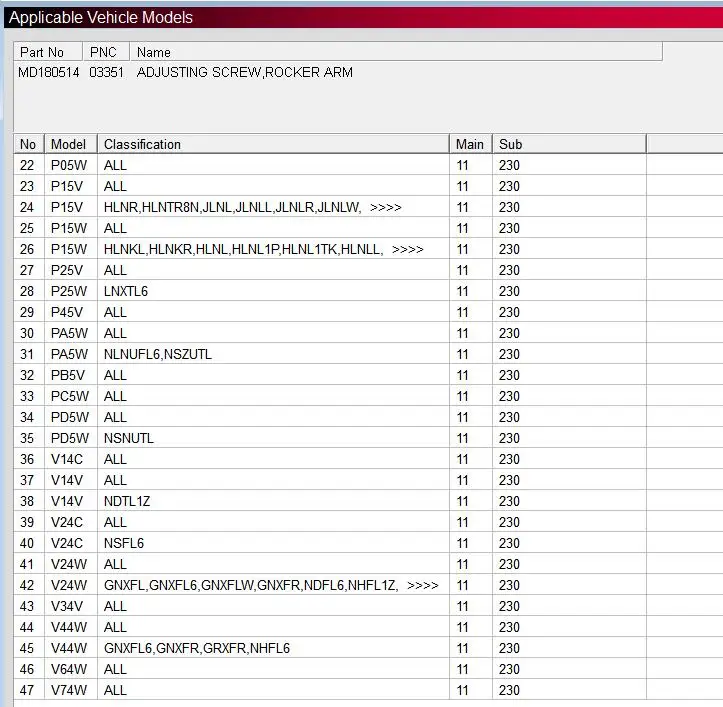Sort by the Classification column header
This screenshot has height=707, width=723.
click(x=273, y=144)
